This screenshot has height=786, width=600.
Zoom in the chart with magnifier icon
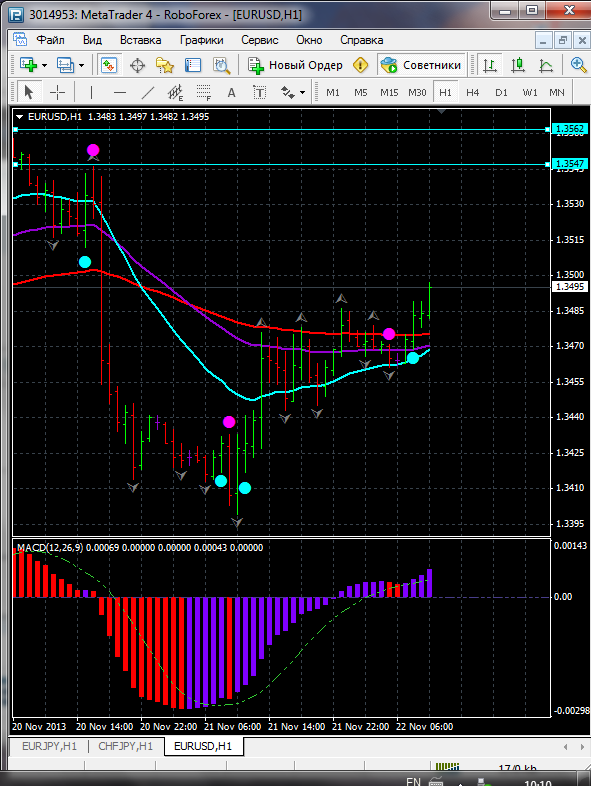click(x=578, y=65)
